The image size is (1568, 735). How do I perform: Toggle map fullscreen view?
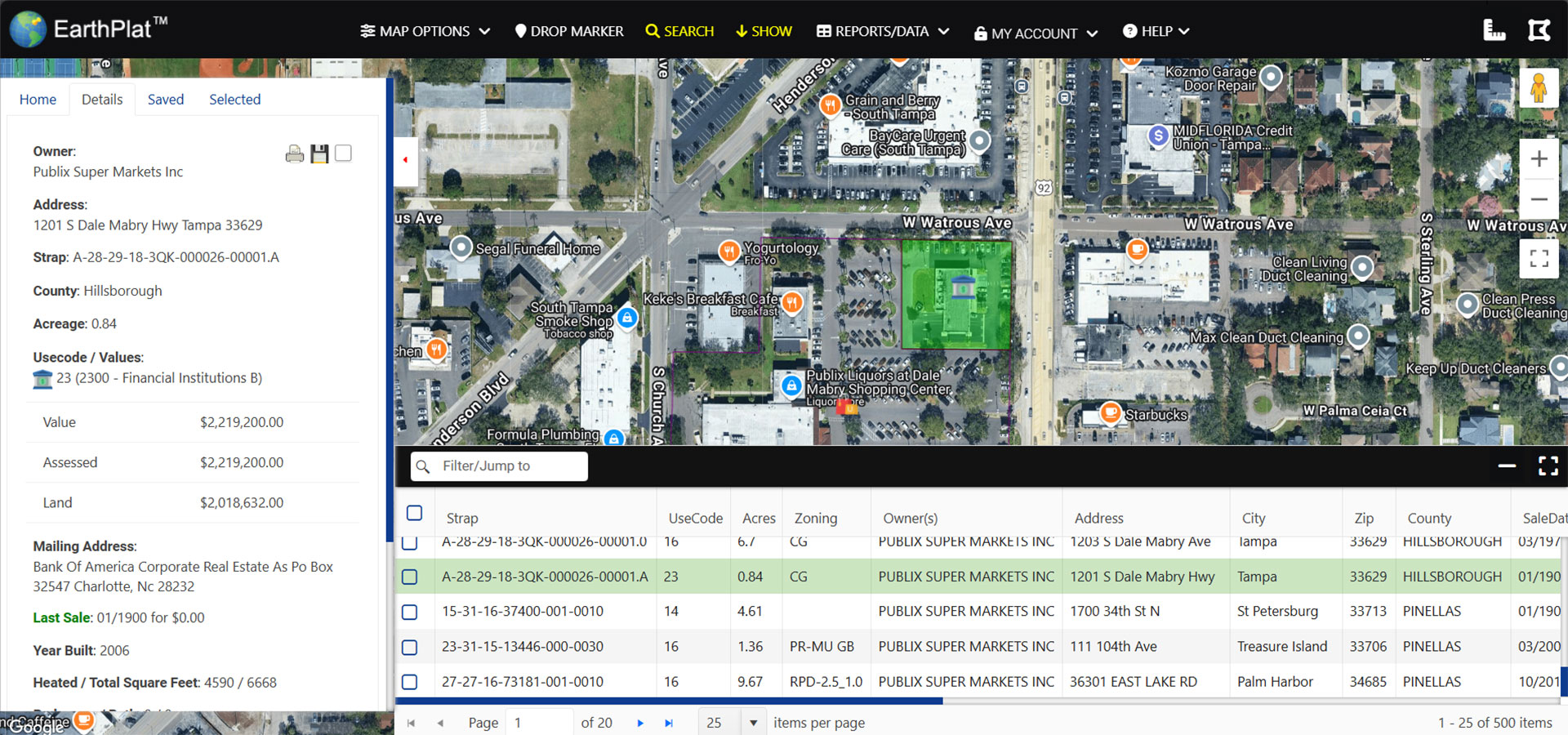pos(1539,258)
